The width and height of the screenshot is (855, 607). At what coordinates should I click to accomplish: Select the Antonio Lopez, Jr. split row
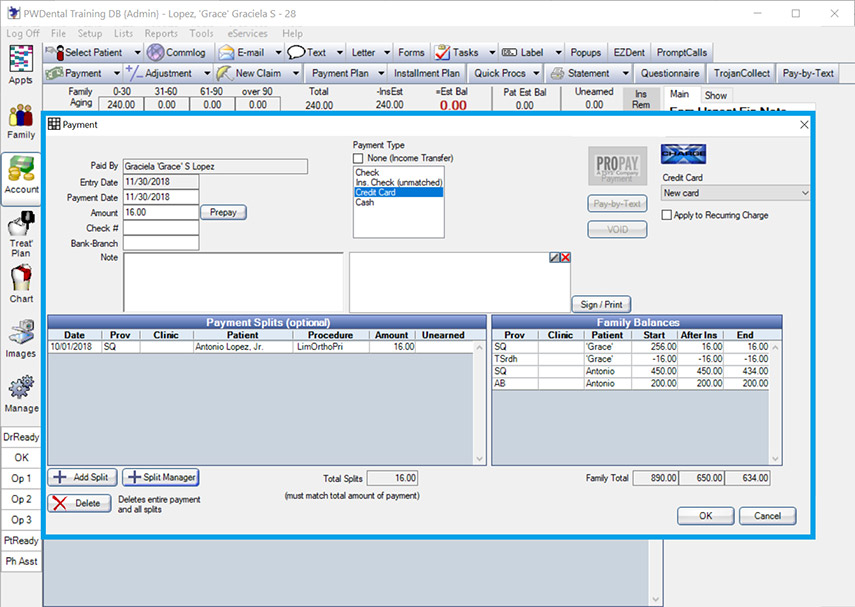261,347
